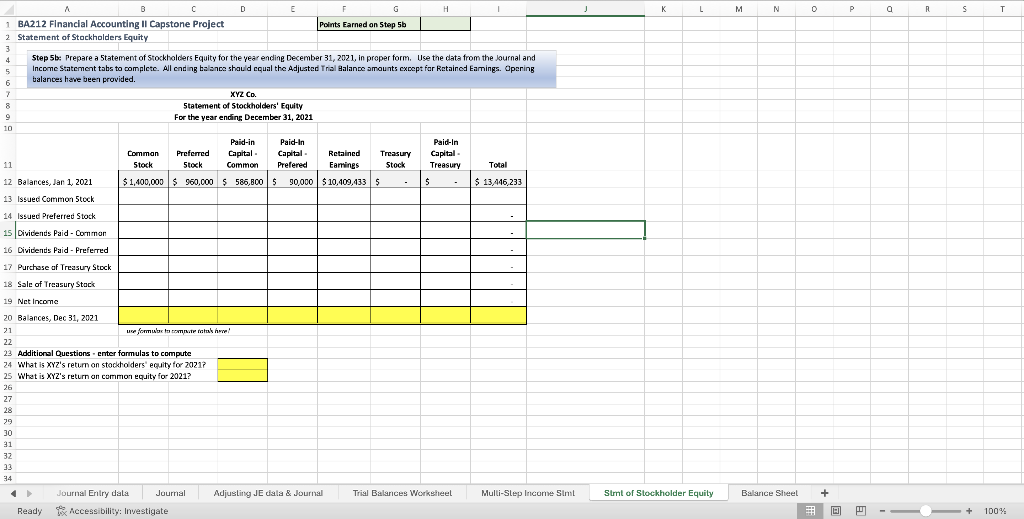Screen dimensions: 1024x519
Task: Switch to Normal view icon
Action: click(x=810, y=511)
